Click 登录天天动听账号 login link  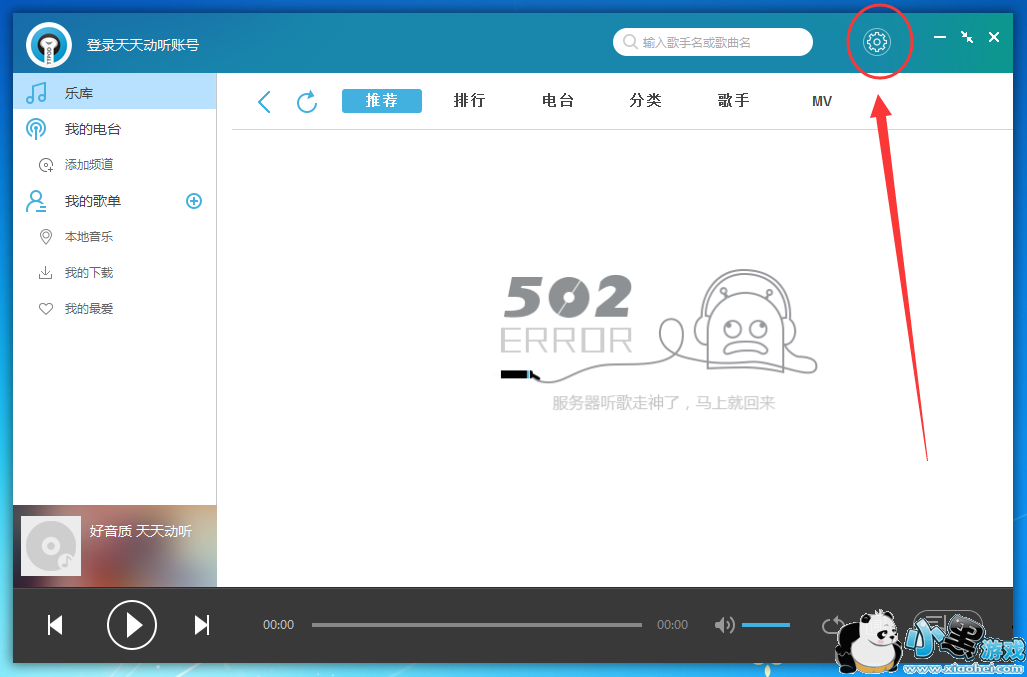tap(143, 45)
